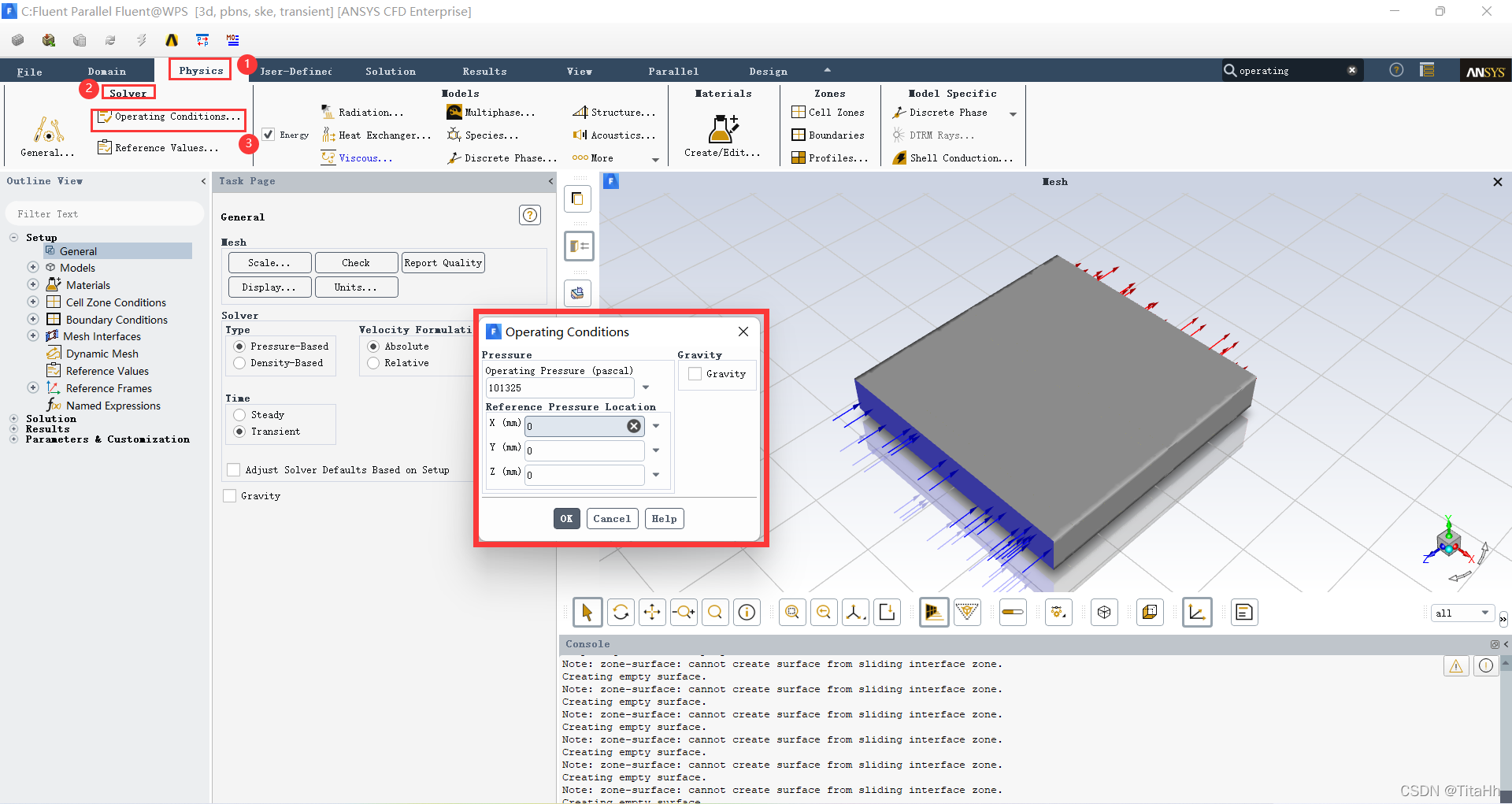Open Create/Edit Materials flask icon

coord(722,128)
